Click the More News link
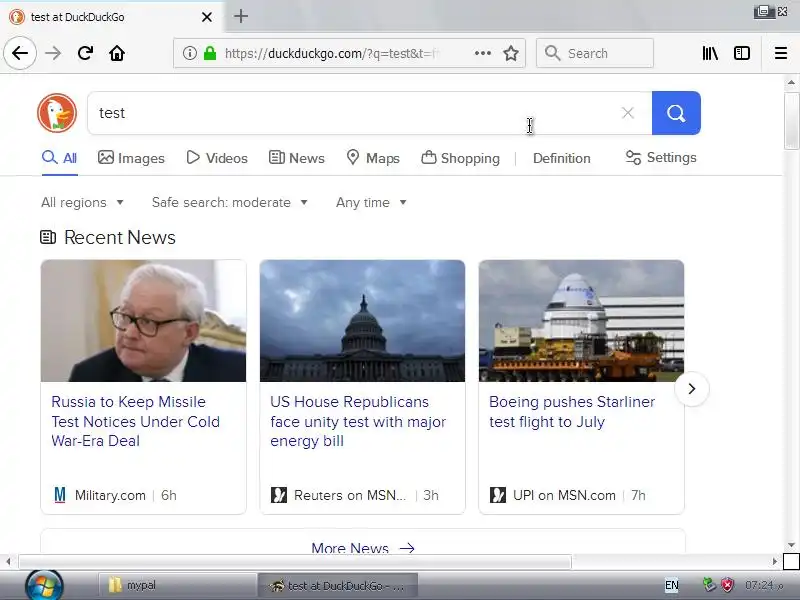Image resolution: width=800 pixels, height=600 pixels. tap(363, 548)
